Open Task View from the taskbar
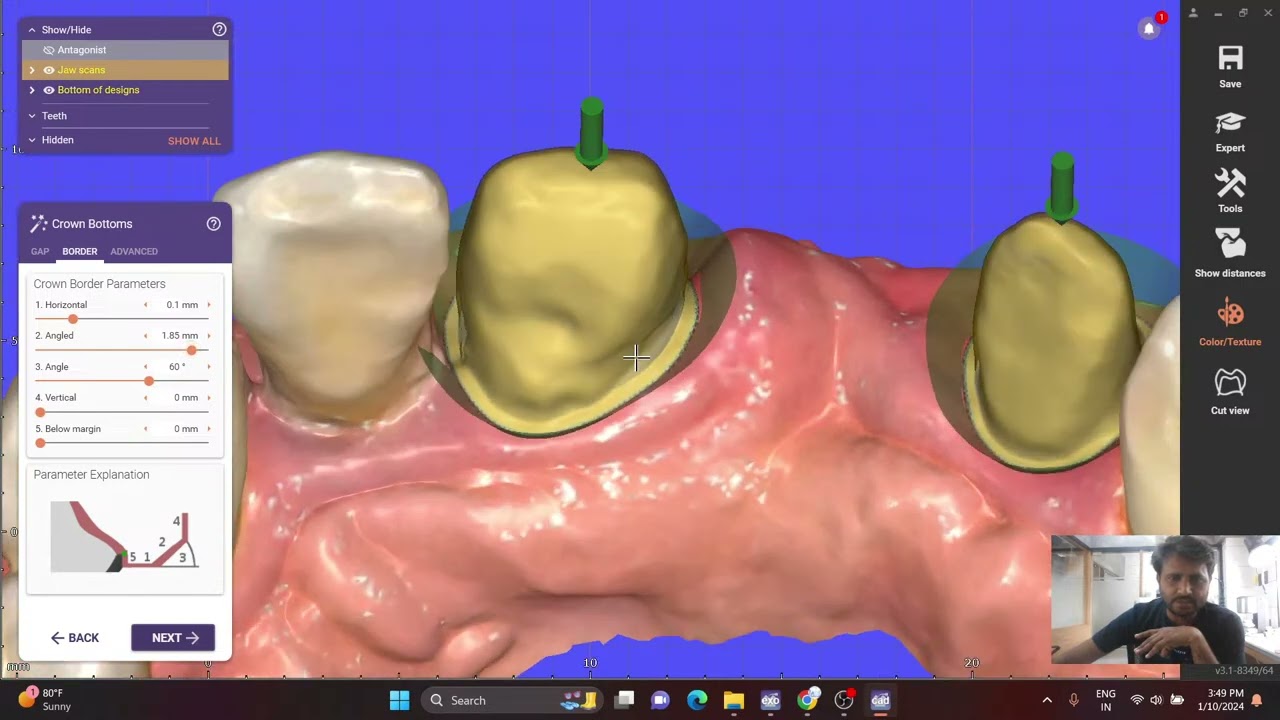Screen dimensions: 1280x720 click(624, 700)
